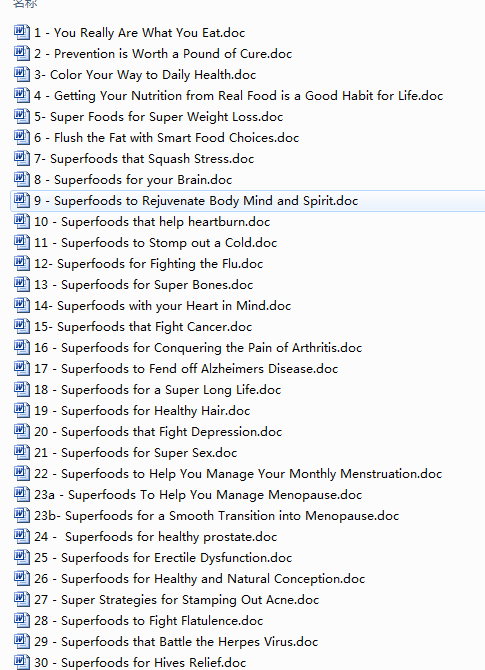Click icon beside '19 - Superfoods for Healthy Hair.doc'
The height and width of the screenshot is (670, 485).
22,410
